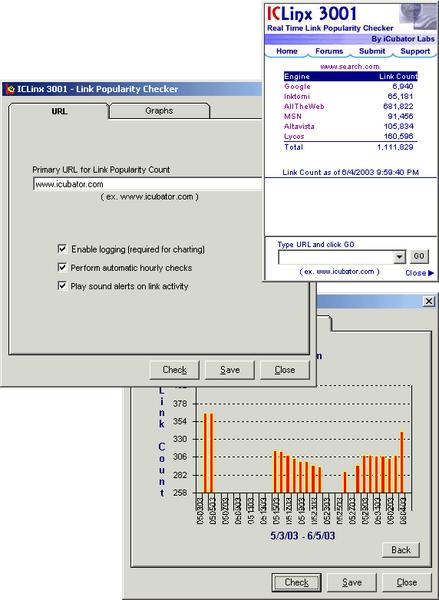This screenshot has height=600, width=439.
Task: Open Support in the ICLinx navigation
Action: coord(415,51)
